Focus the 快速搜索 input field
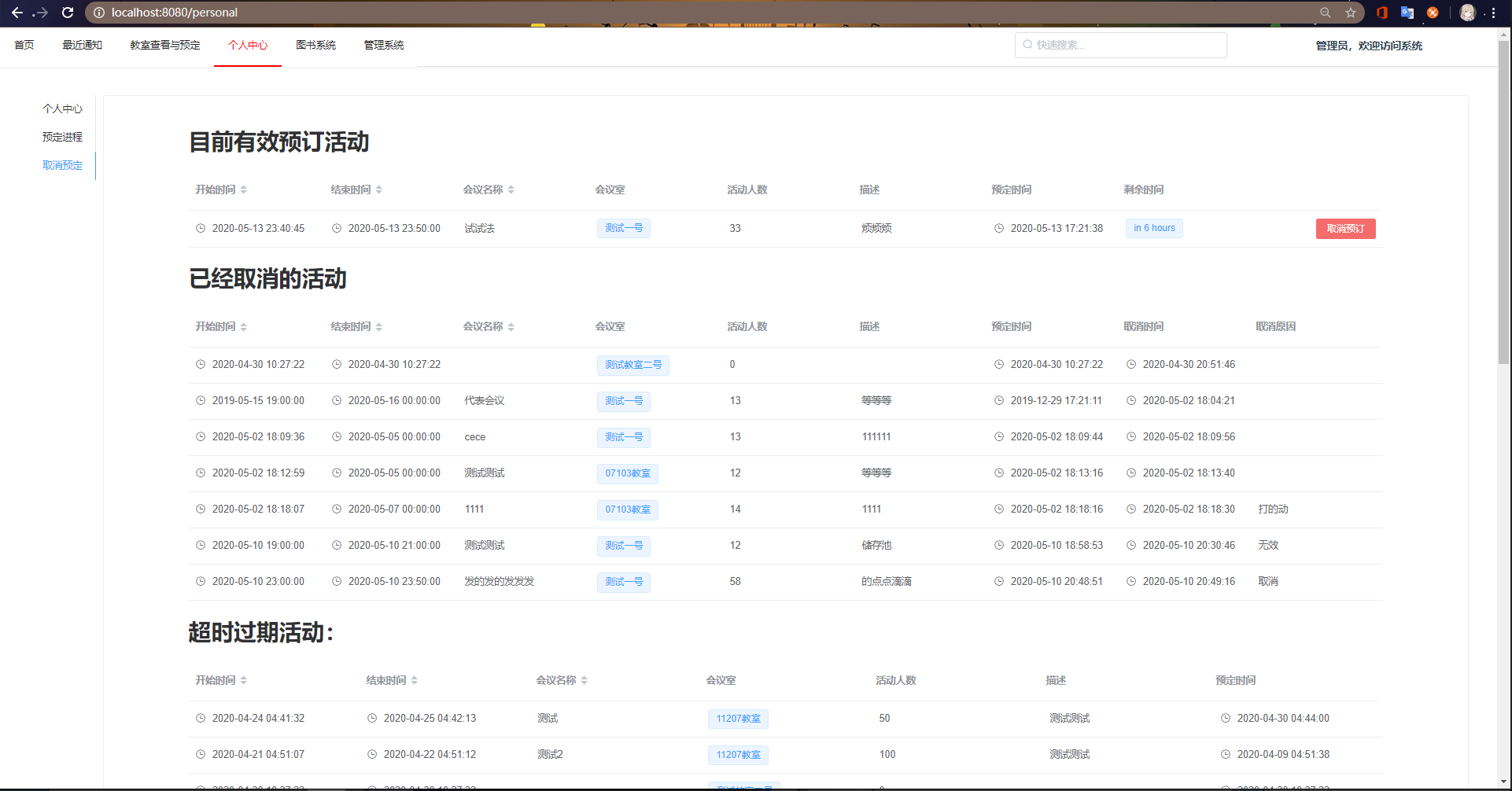This screenshot has height=791, width=1512. [x=1120, y=45]
